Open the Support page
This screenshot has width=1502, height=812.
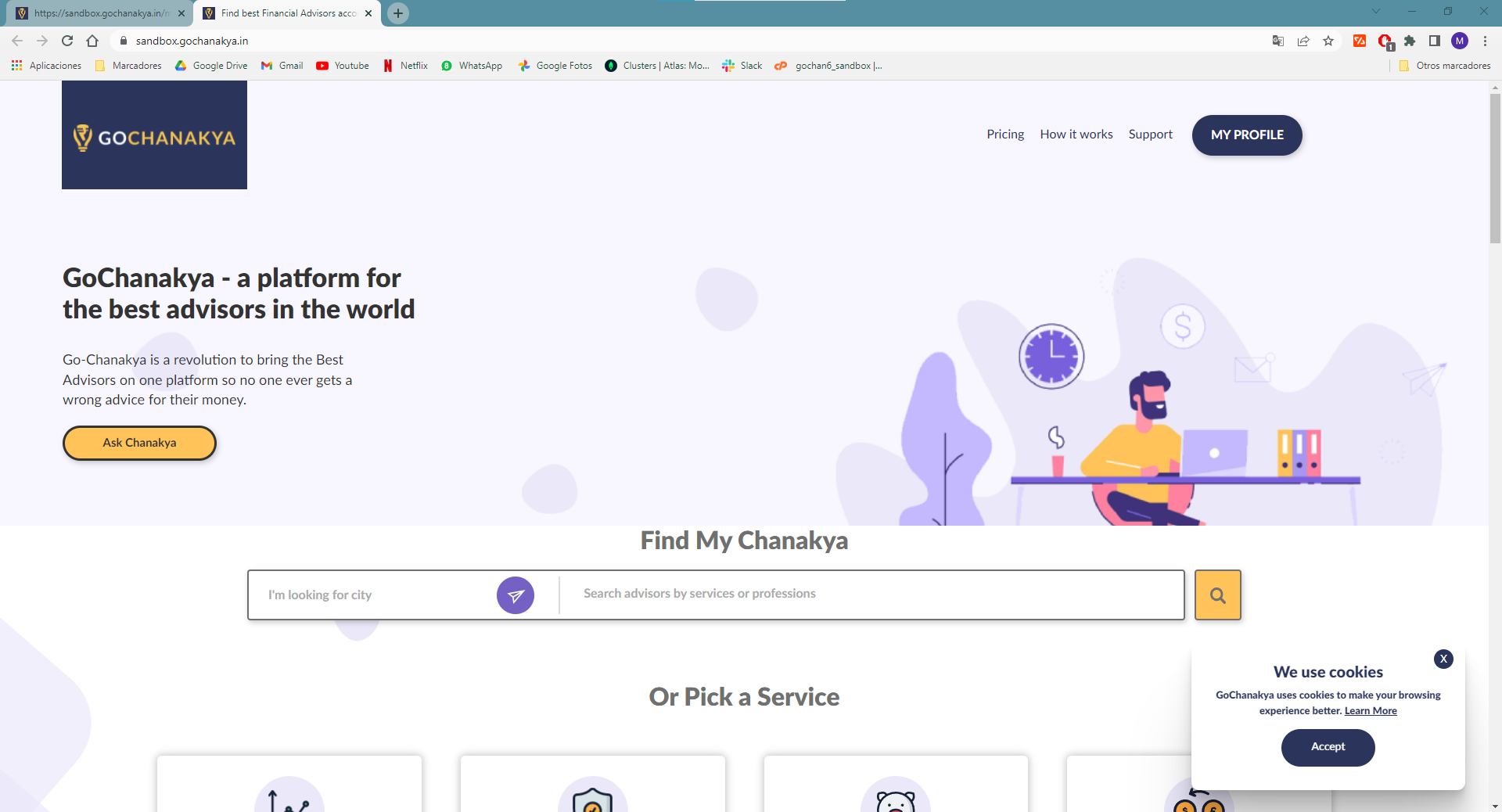1150,135
